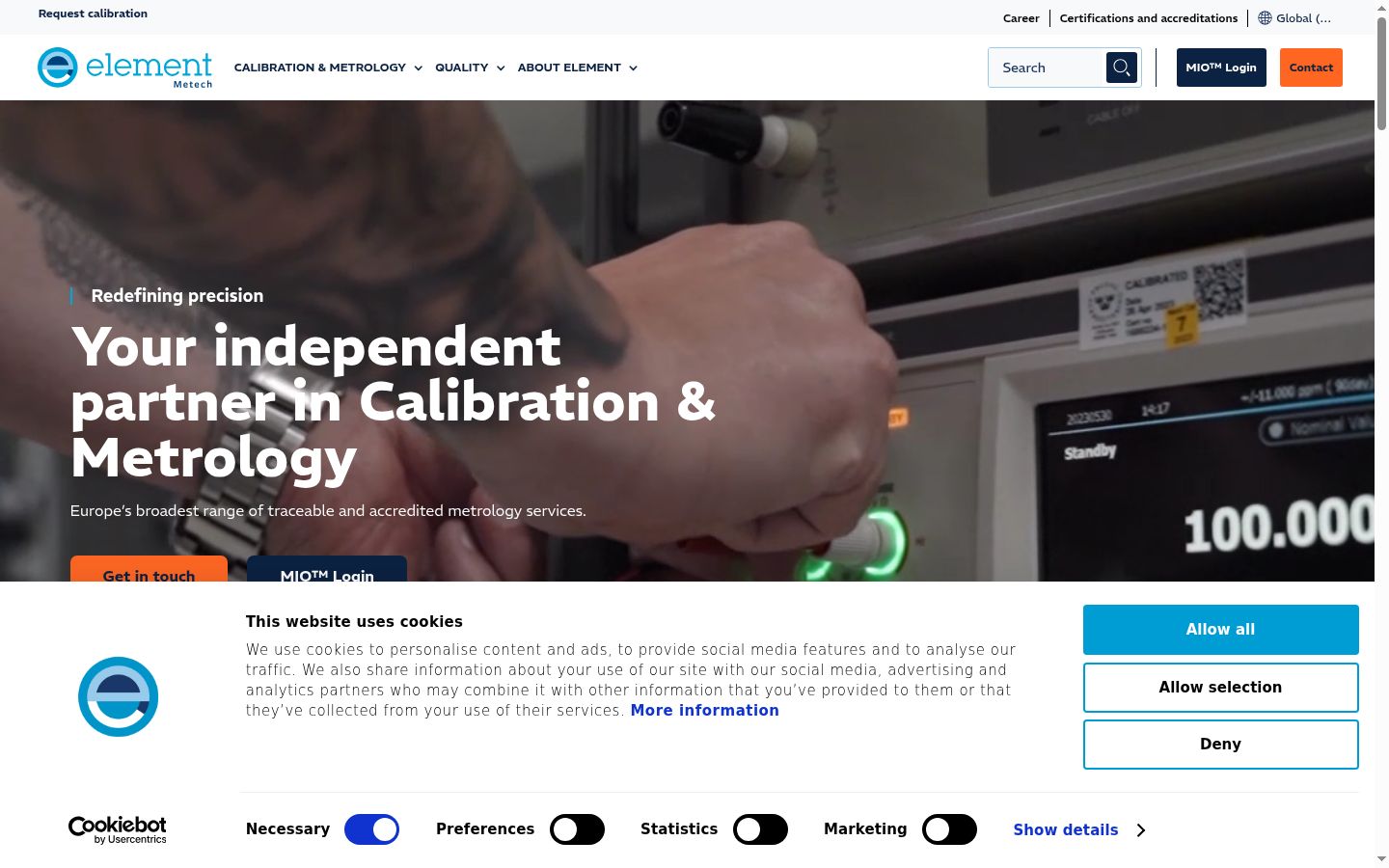Open the More information cookie link
Image resolution: width=1389 pixels, height=868 pixels.
coord(705,711)
